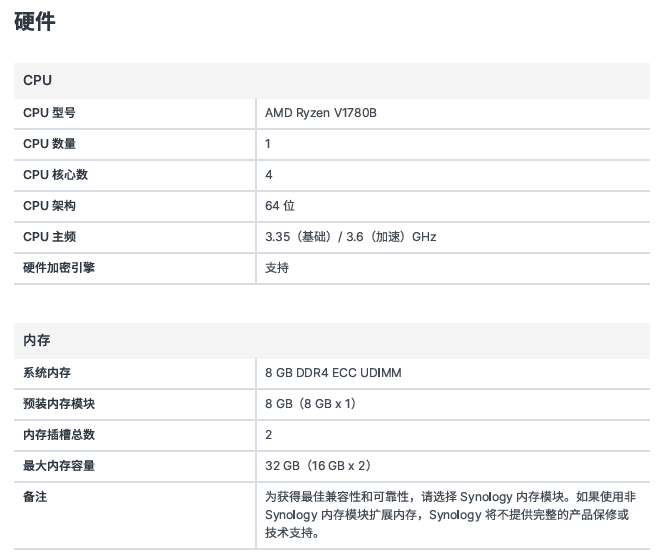Click the CPU 数量 row label
Image resolution: width=669 pixels, height=558 pixels.
[x=49, y=144]
